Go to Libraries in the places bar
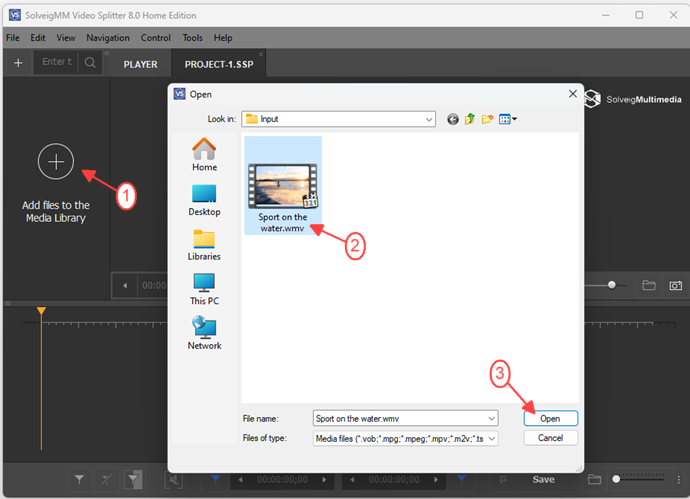The height and width of the screenshot is (499, 690). tap(204, 245)
